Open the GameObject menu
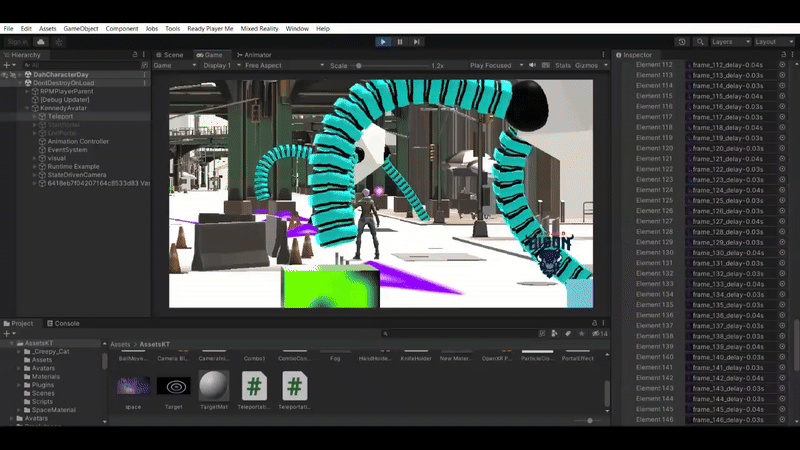Viewport: 800px width, 450px height. (81, 29)
